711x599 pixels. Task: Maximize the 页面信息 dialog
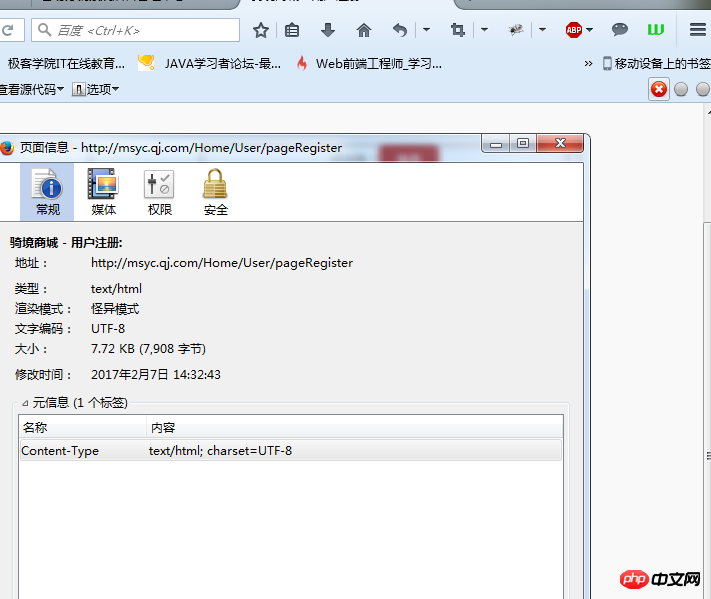pyautogui.click(x=523, y=144)
